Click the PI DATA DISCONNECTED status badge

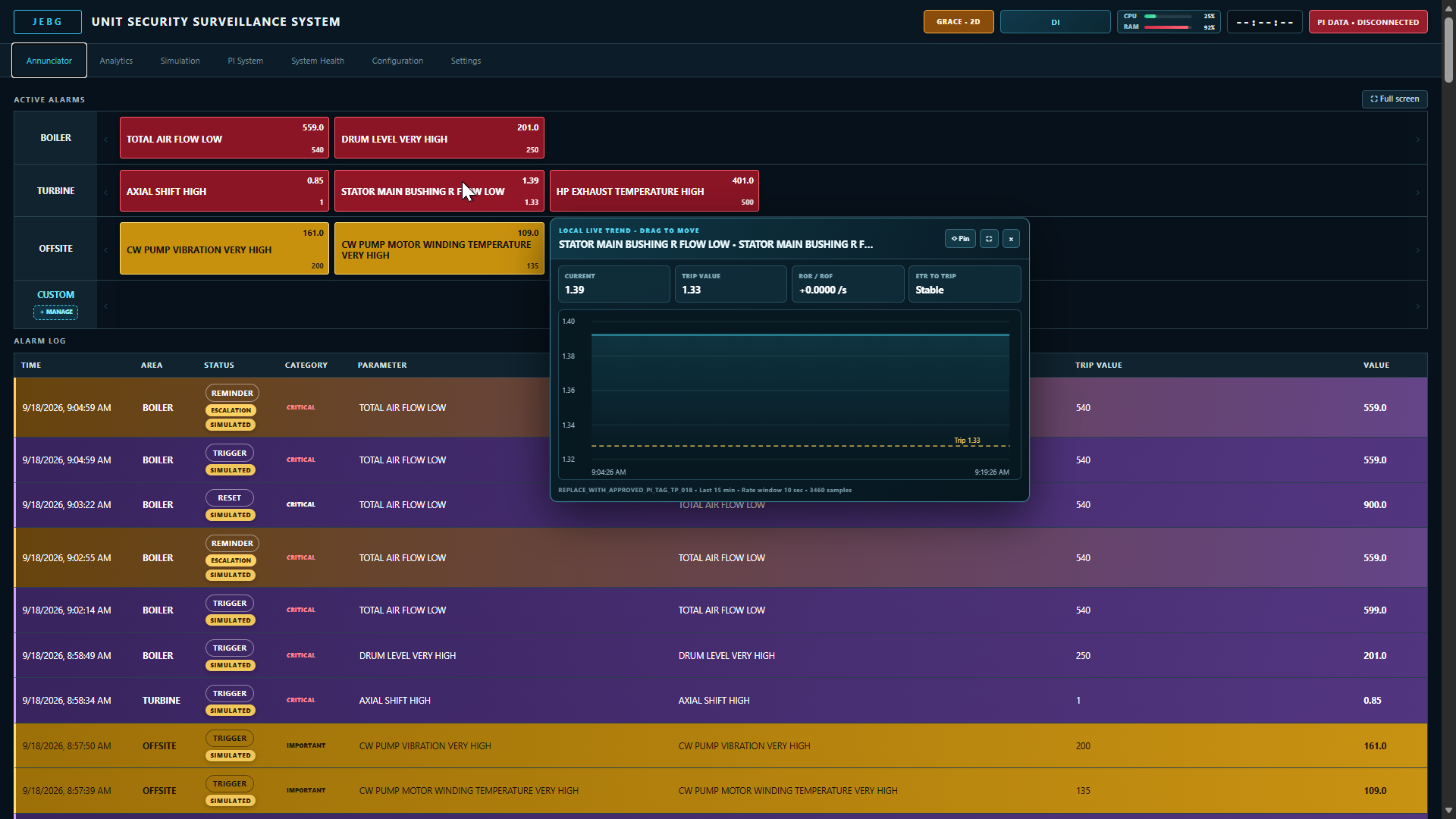pyautogui.click(x=1368, y=22)
